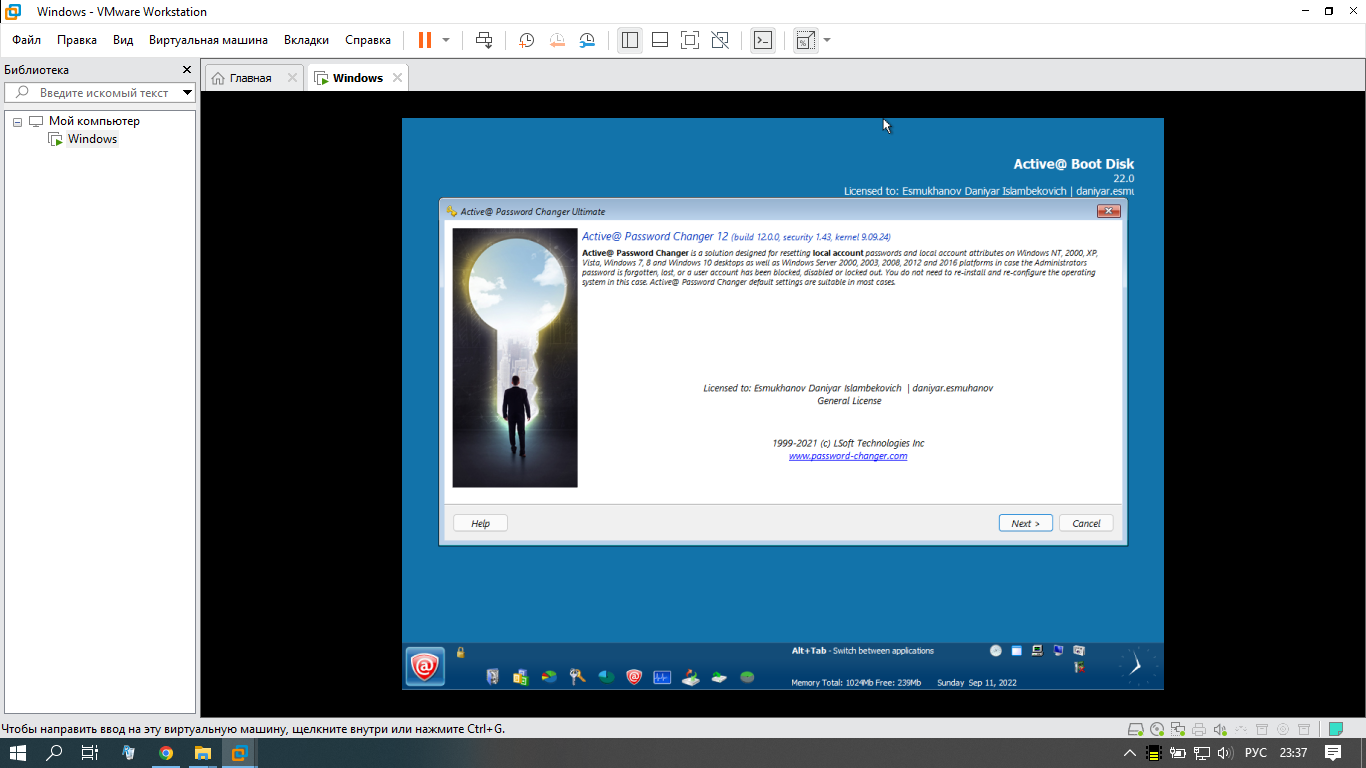Click the РУС language indicator
This screenshot has width=1366, height=768.
[1256, 753]
